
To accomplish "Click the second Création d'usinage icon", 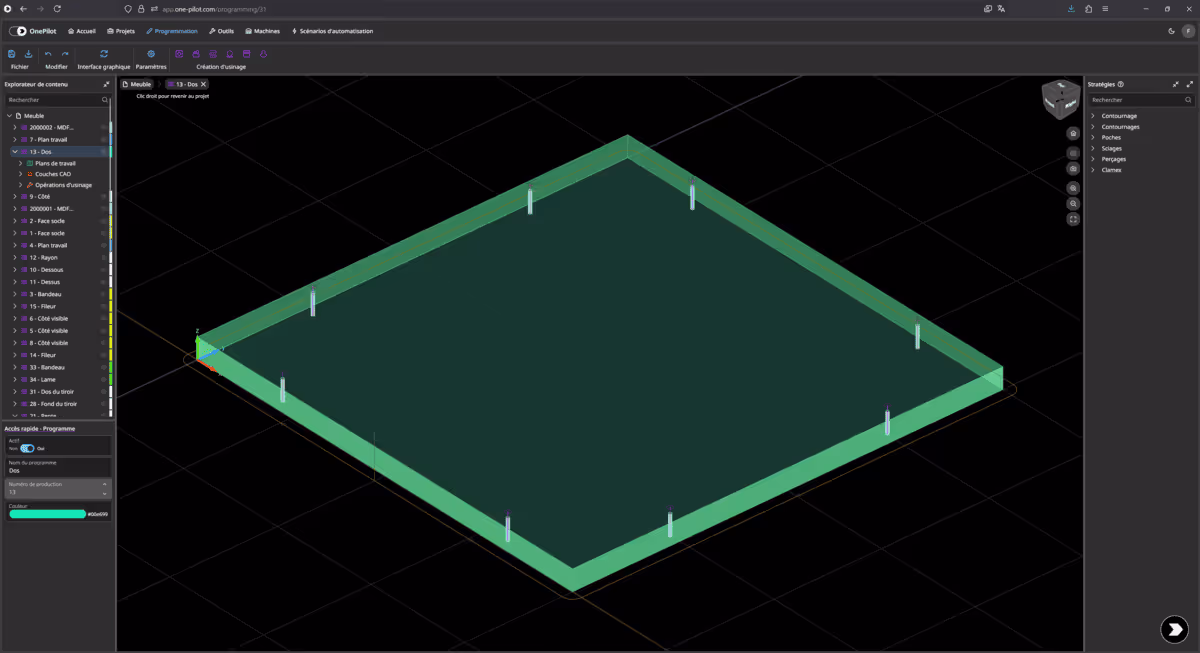I will 197,54.
